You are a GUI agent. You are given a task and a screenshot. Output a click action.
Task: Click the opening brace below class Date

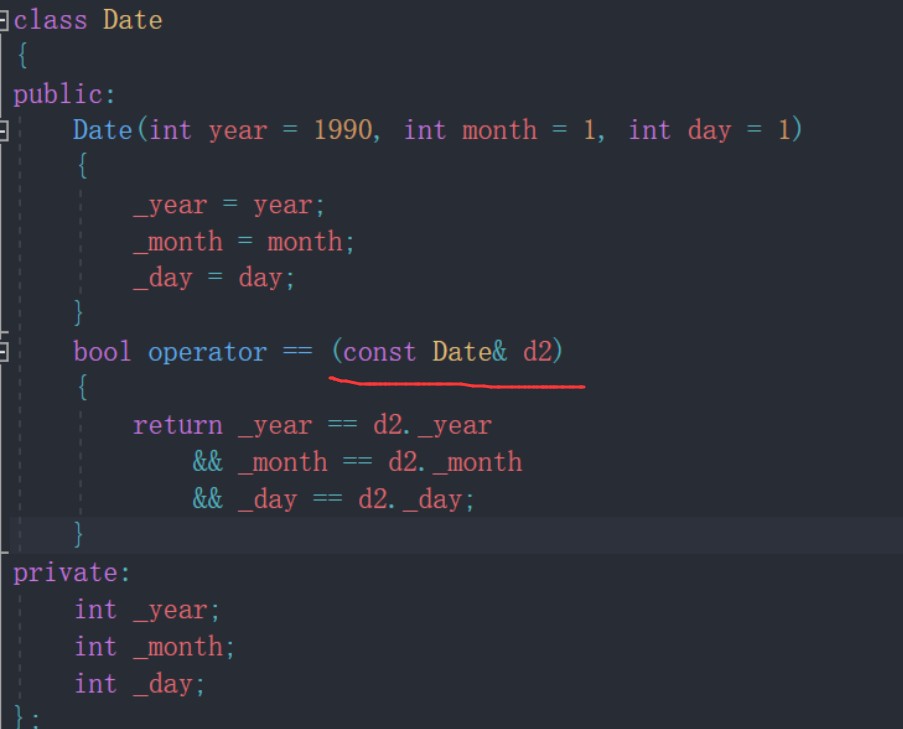coord(23,56)
